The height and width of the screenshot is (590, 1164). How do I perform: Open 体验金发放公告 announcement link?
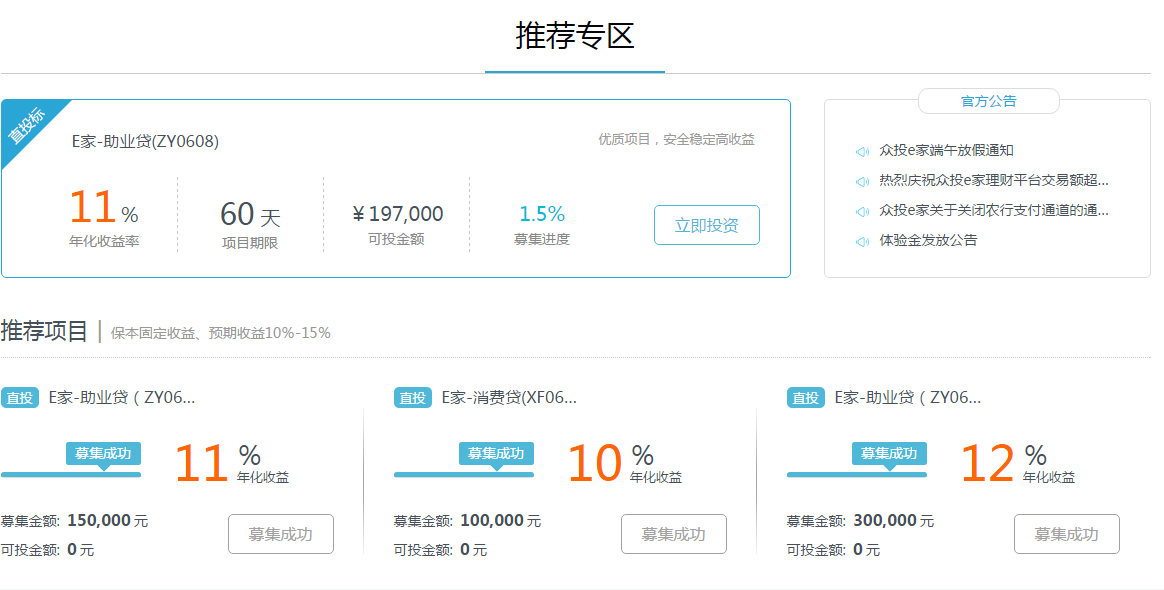pyautogui.click(x=928, y=240)
